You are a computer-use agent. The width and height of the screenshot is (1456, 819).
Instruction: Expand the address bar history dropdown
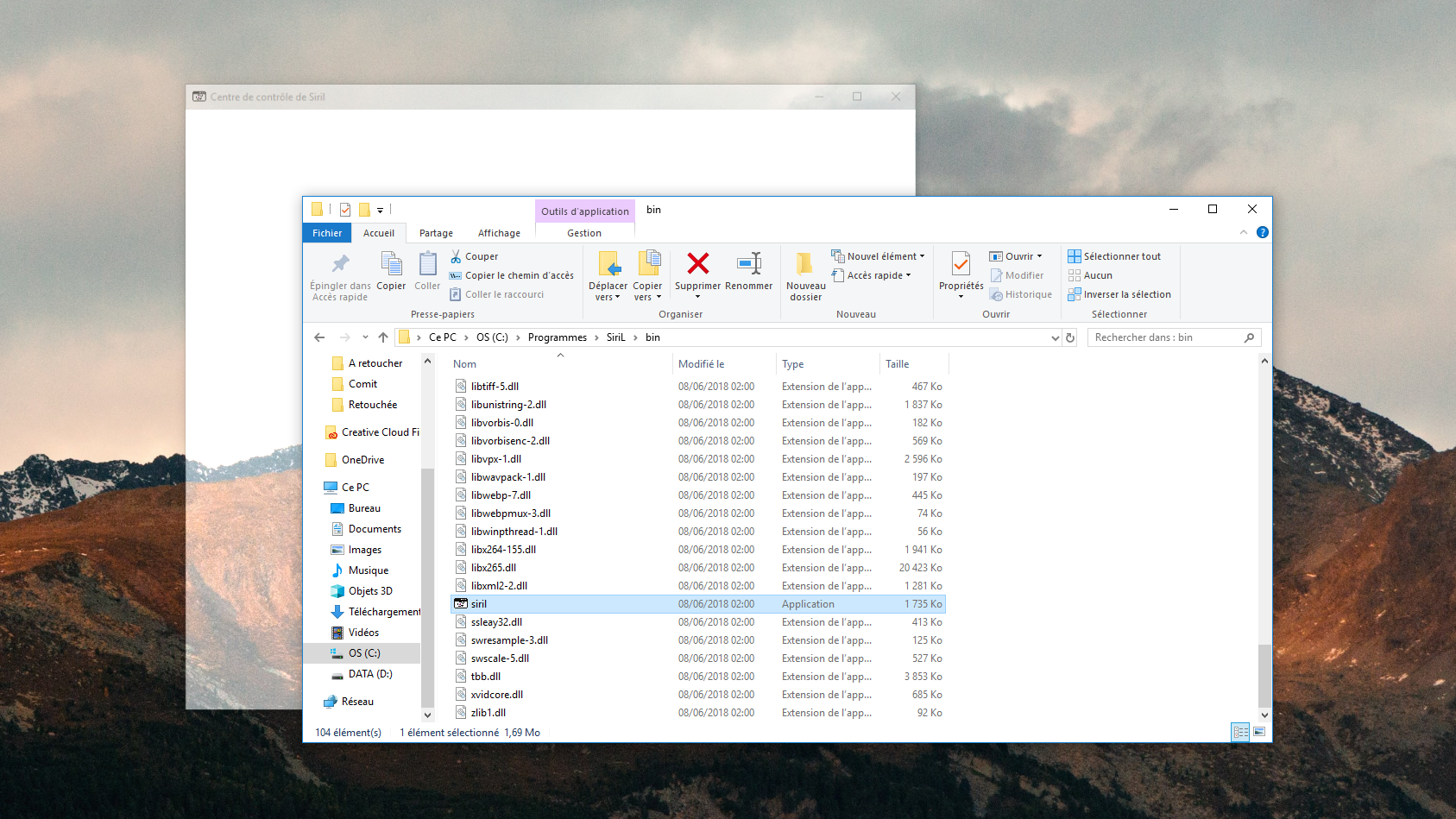point(1055,337)
